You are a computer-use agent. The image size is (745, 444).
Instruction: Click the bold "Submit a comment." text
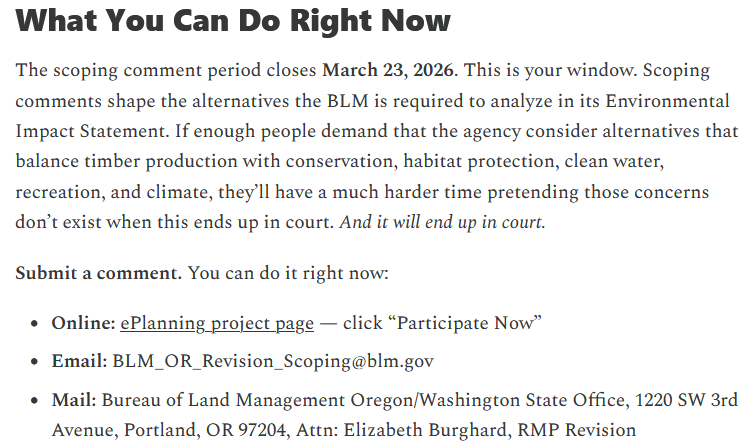(x=98, y=272)
